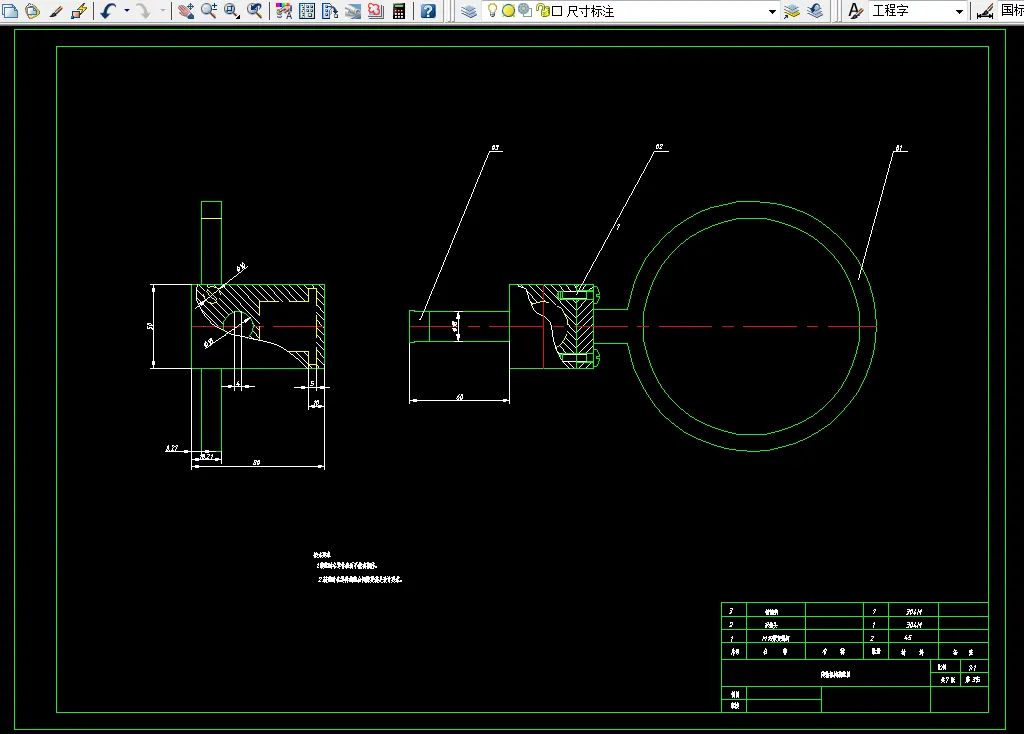Click the drawing name cell in title block

click(x=826, y=673)
